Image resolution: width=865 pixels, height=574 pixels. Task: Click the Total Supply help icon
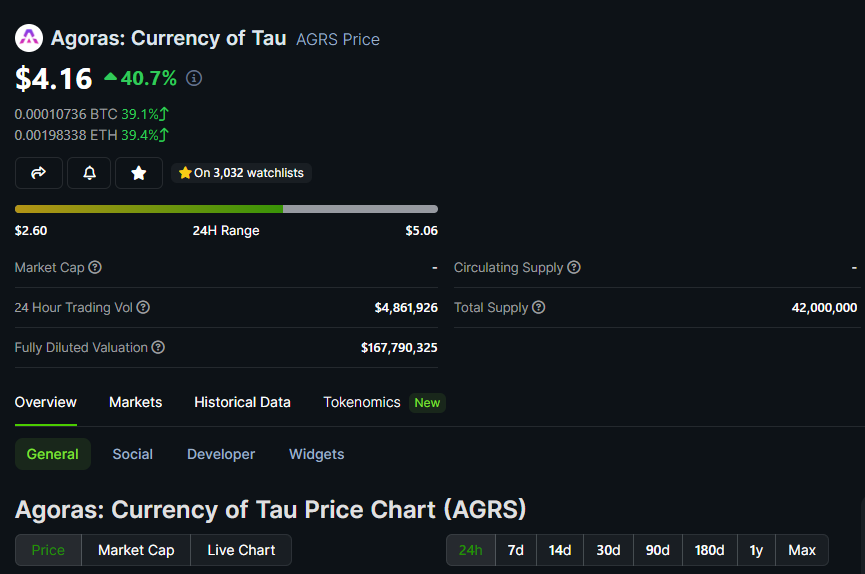tap(538, 307)
